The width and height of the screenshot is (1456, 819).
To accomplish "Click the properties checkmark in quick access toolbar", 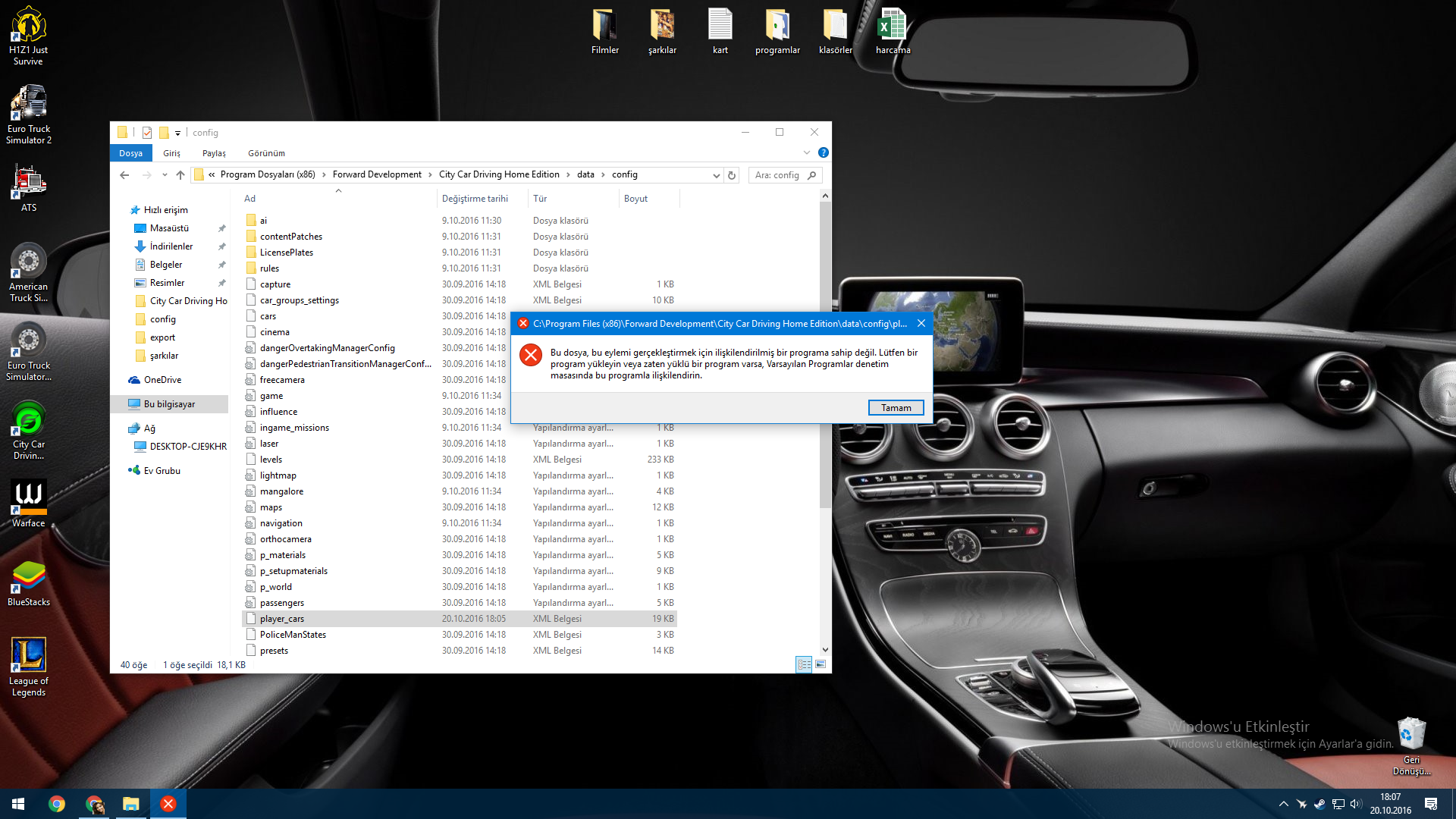I will (147, 133).
